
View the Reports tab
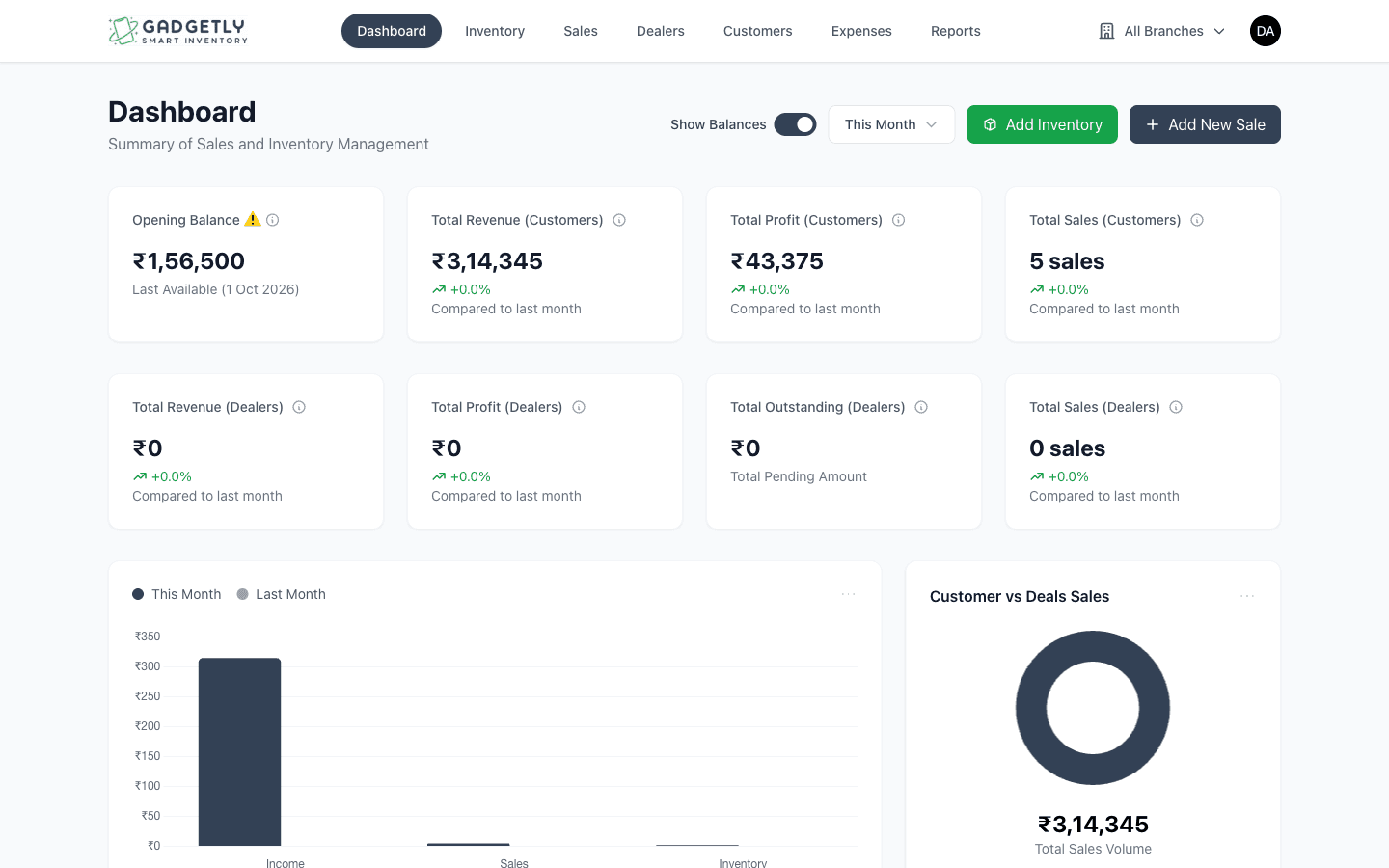coord(956,31)
